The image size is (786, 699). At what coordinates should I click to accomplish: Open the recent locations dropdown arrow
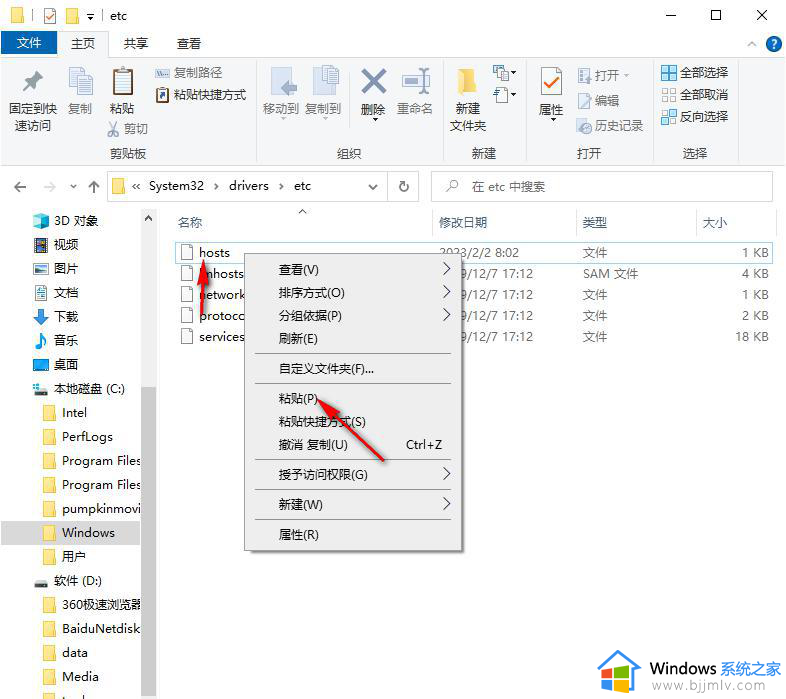pyautogui.click(x=74, y=187)
